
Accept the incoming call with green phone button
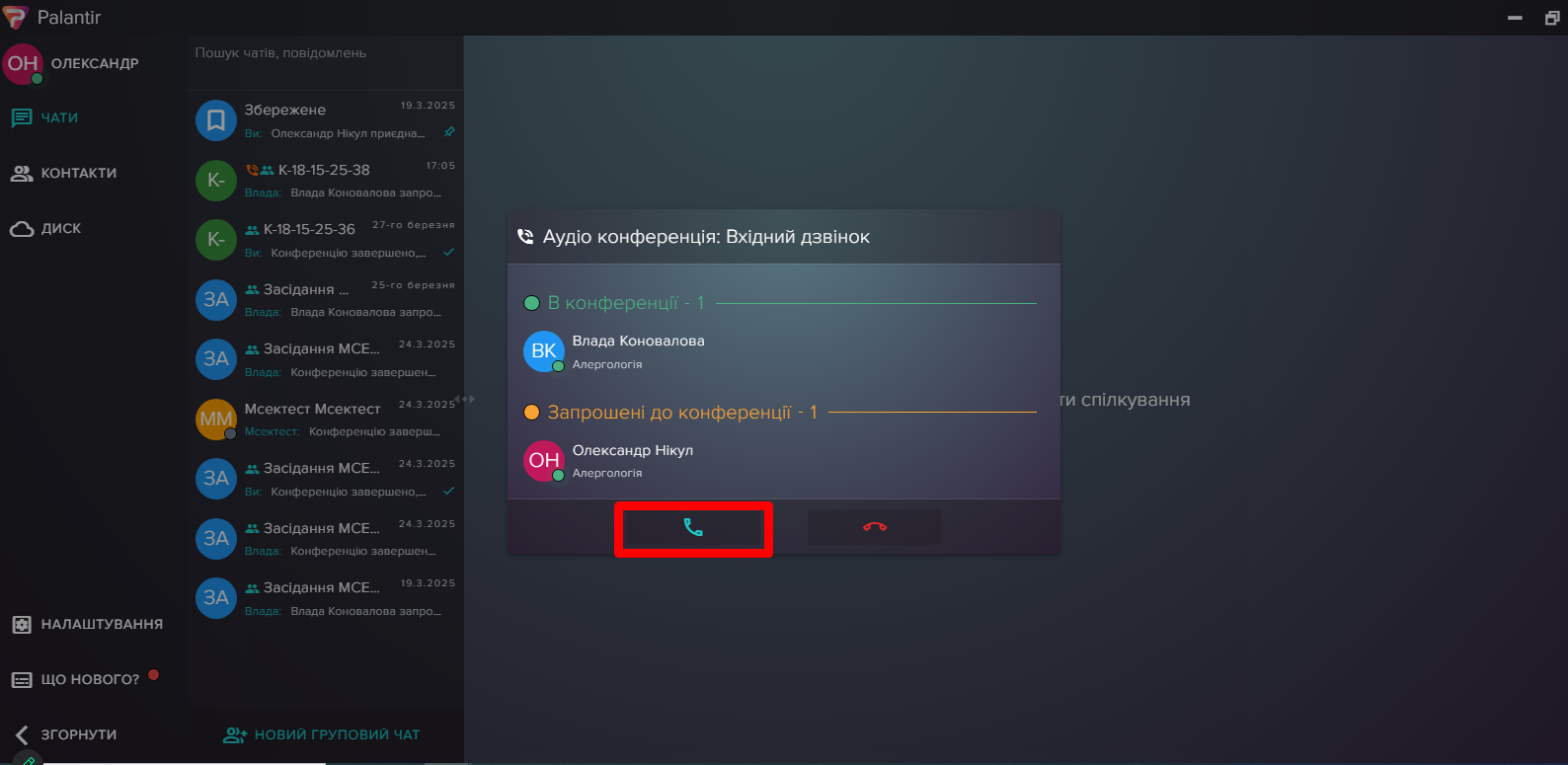(693, 528)
